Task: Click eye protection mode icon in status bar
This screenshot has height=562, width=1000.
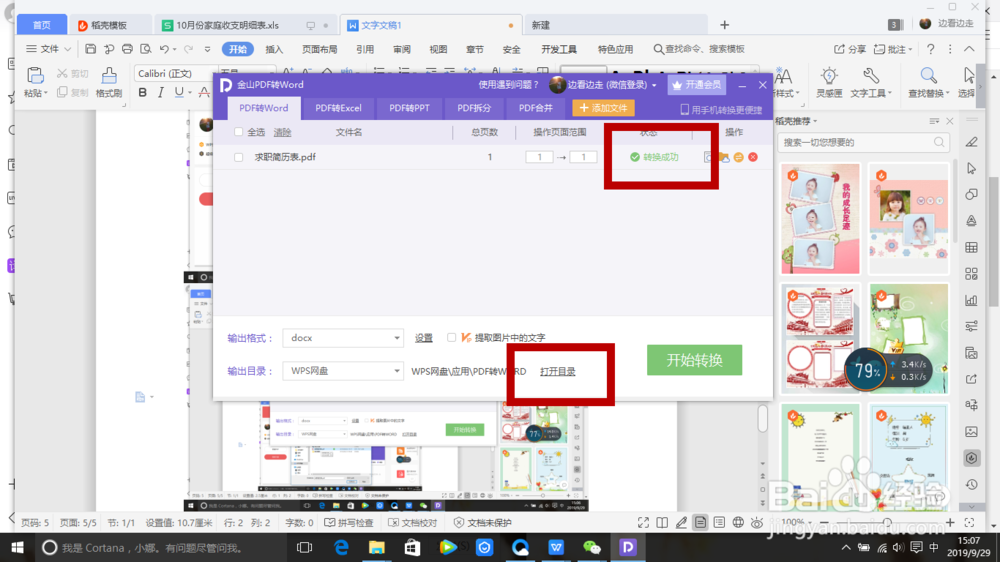Action: tap(757, 522)
